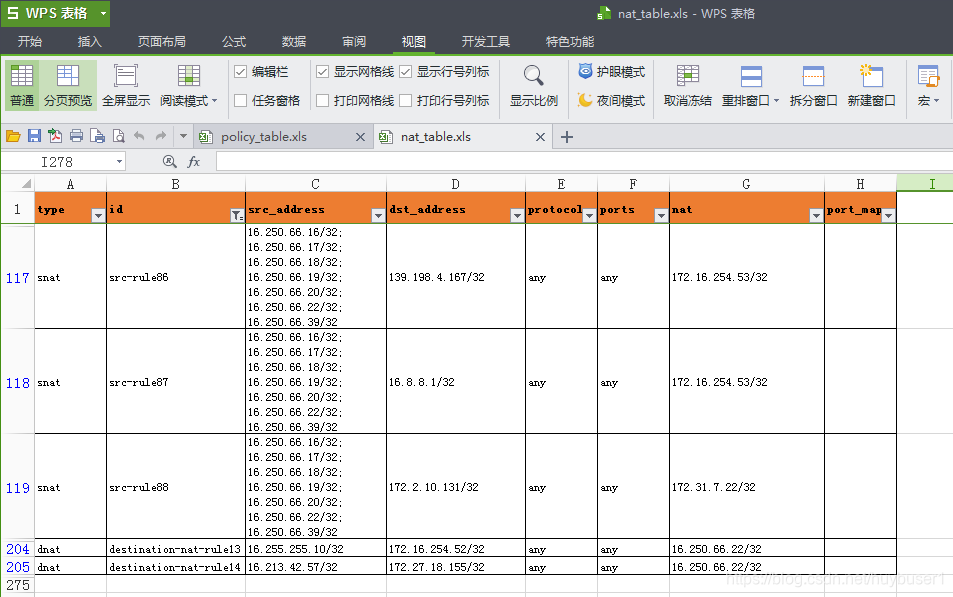Image resolution: width=953 pixels, height=597 pixels.
Task: Activate 阅读模式 reading mode icon
Action: coord(188,77)
